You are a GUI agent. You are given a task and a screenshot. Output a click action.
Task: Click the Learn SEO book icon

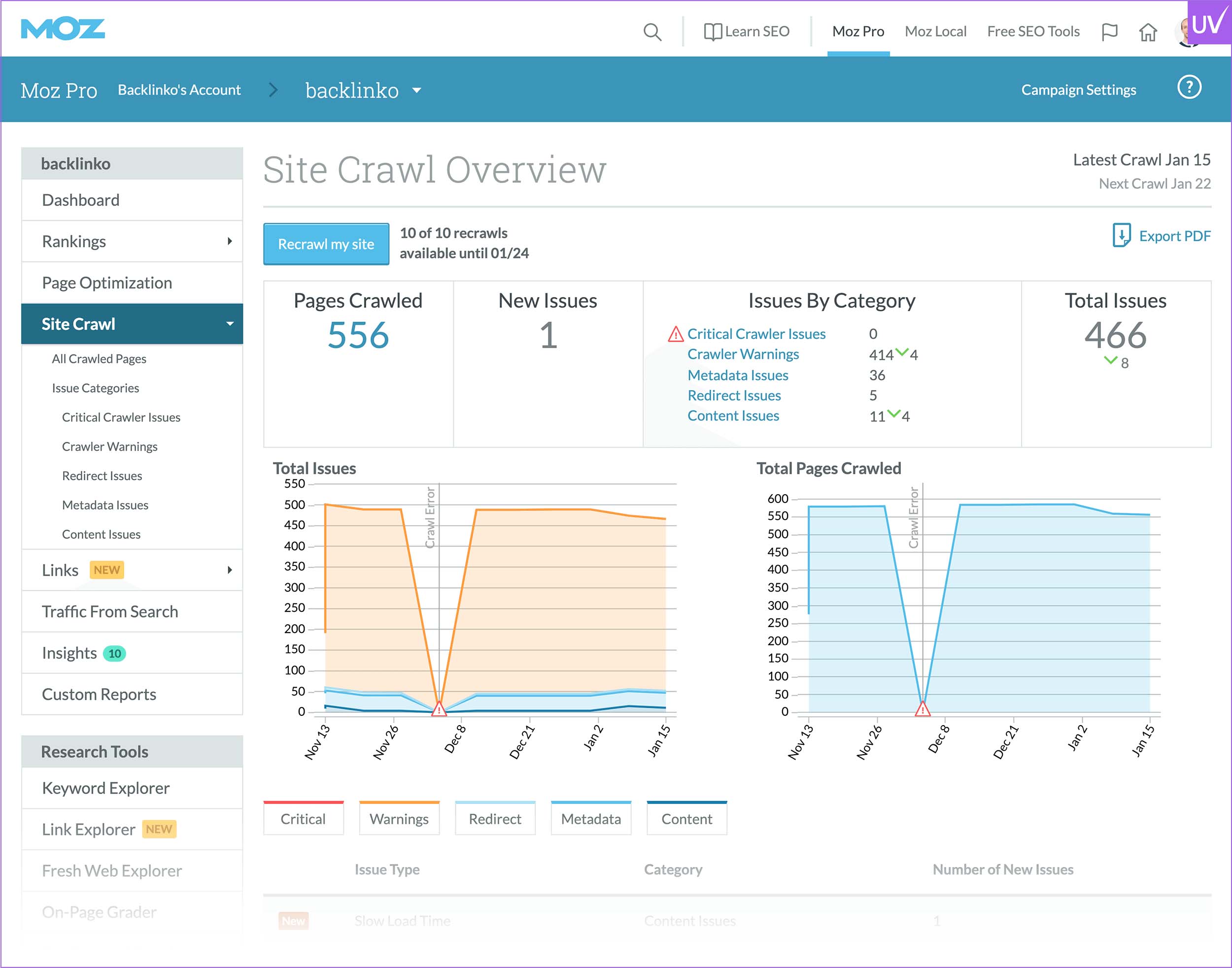click(x=713, y=32)
